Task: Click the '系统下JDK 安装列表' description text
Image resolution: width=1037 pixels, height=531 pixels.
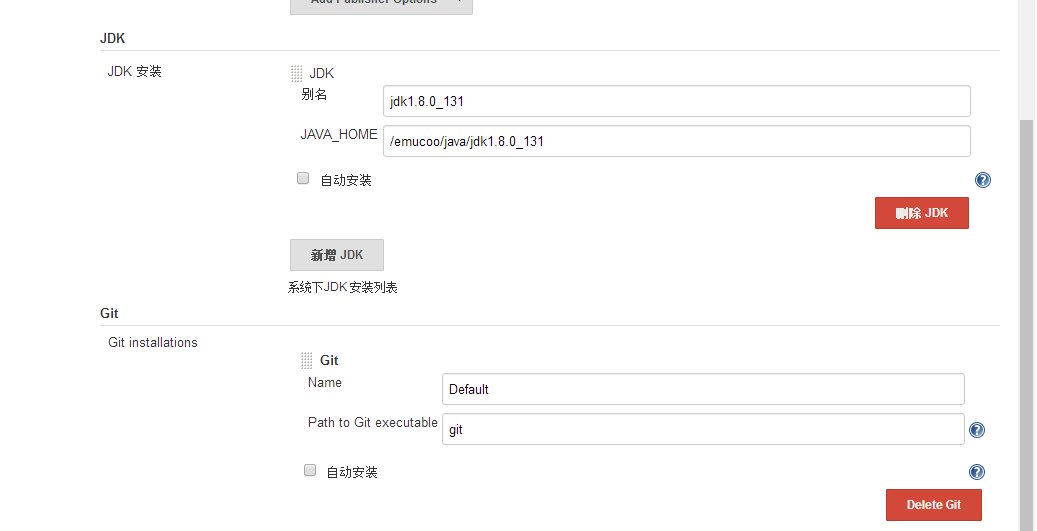Action: point(343,287)
